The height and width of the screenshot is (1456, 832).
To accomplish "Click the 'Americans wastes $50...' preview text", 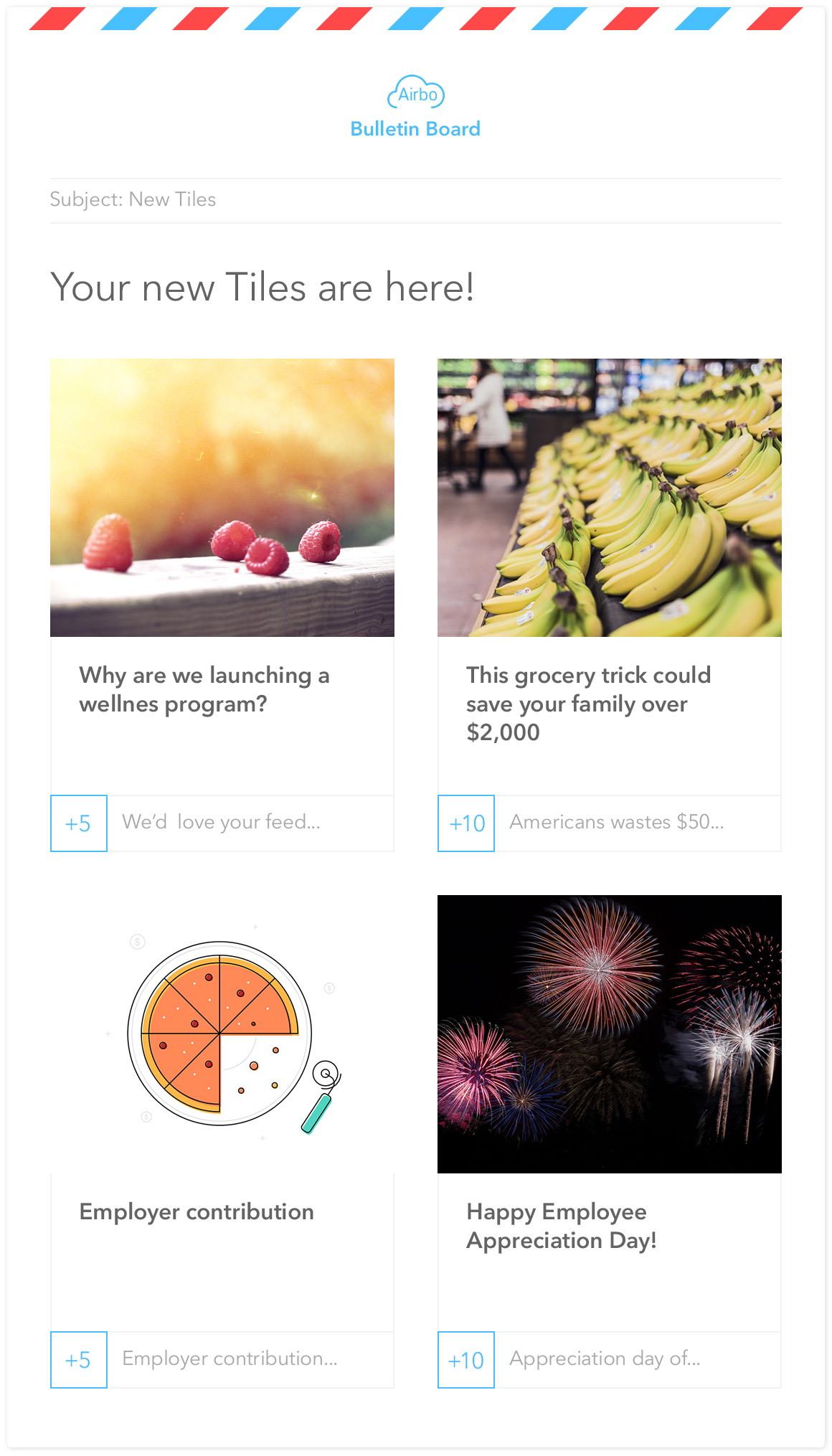I will [x=617, y=822].
